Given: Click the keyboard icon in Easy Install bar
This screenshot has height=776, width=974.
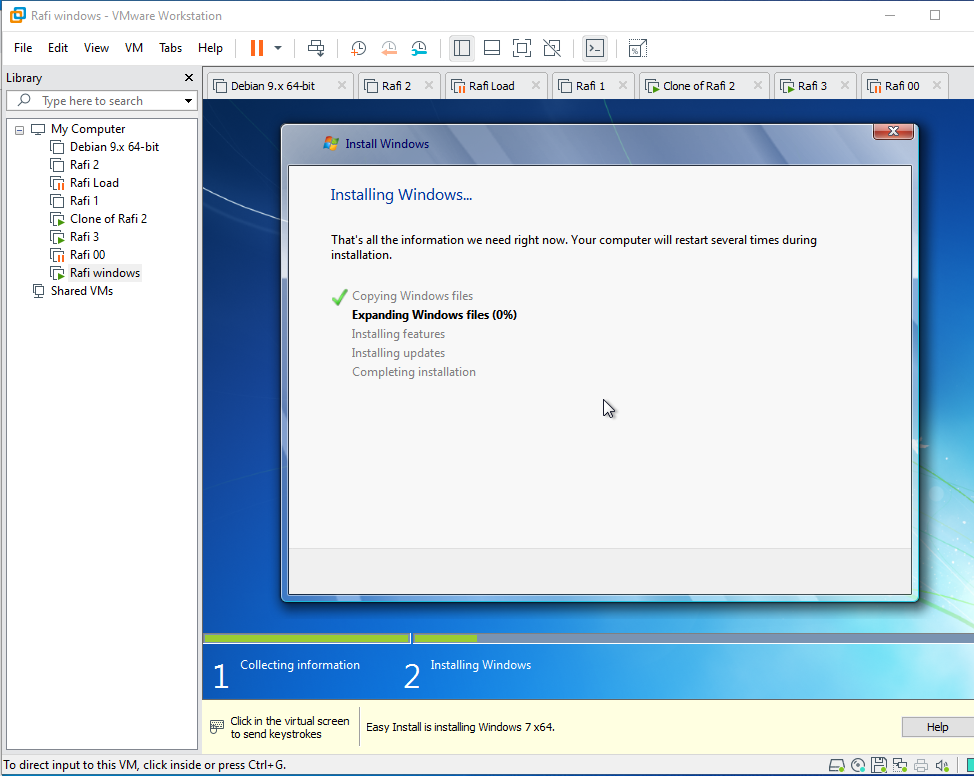Looking at the screenshot, I should point(217,726).
